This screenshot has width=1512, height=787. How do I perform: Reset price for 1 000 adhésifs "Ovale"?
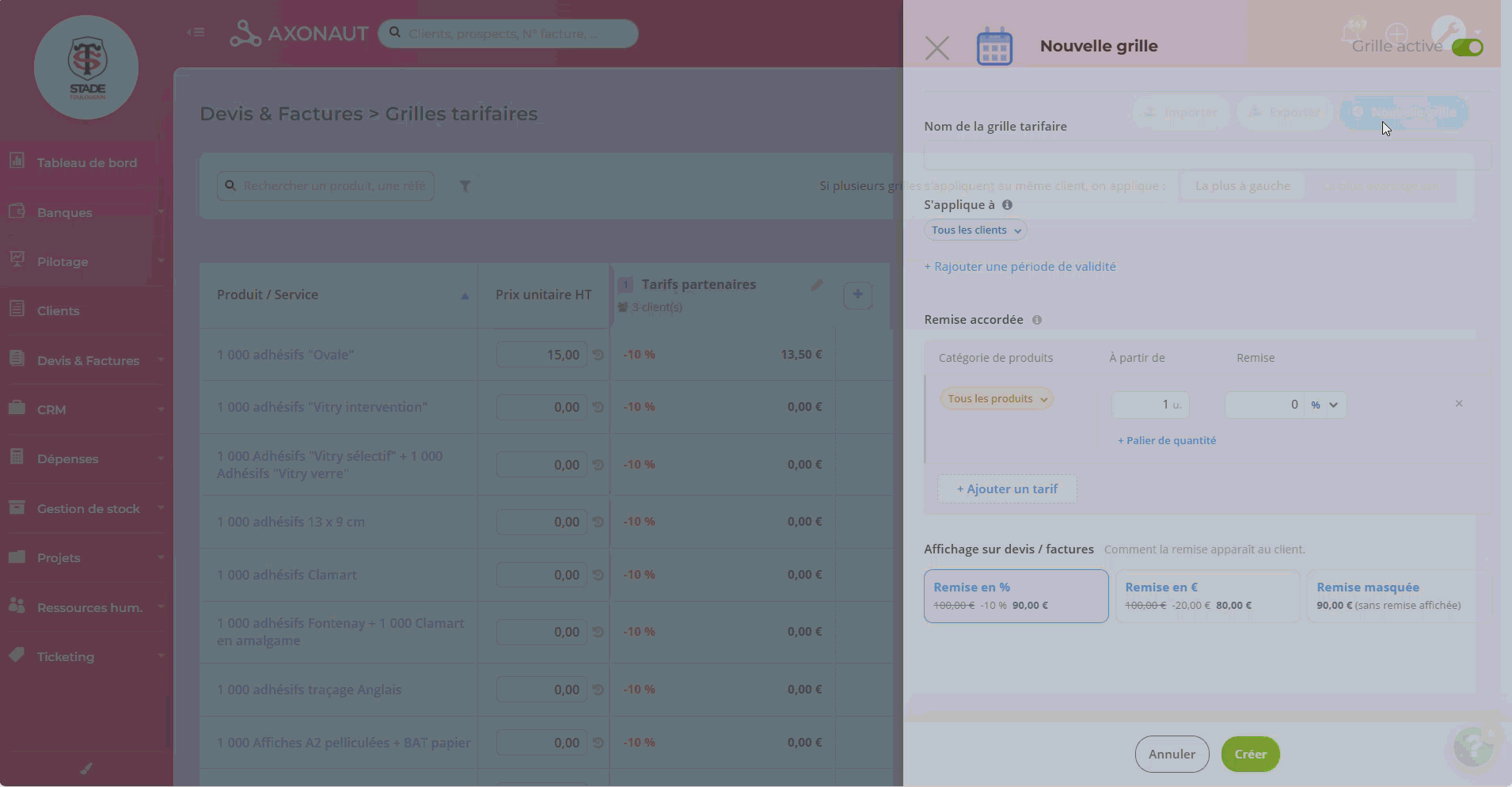598,355
